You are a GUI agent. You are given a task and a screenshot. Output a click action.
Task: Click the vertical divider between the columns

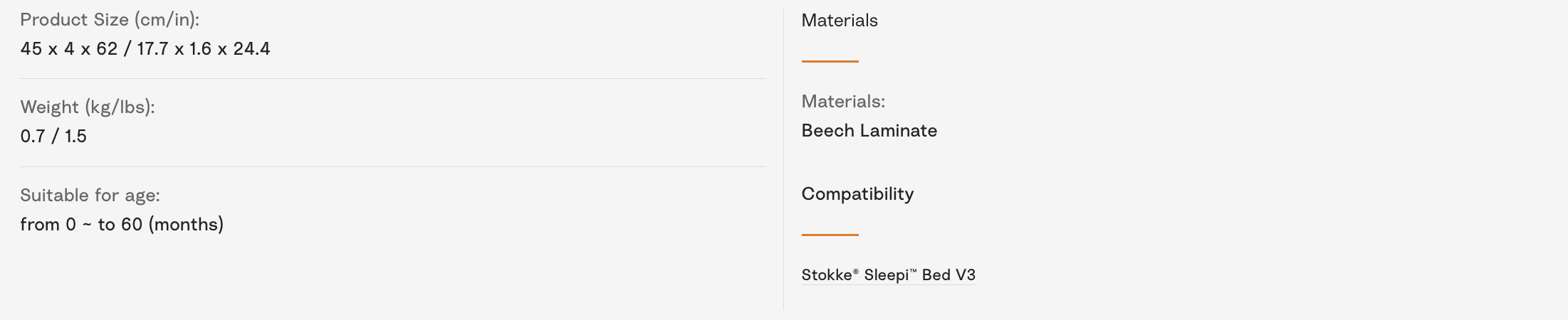pos(783,159)
